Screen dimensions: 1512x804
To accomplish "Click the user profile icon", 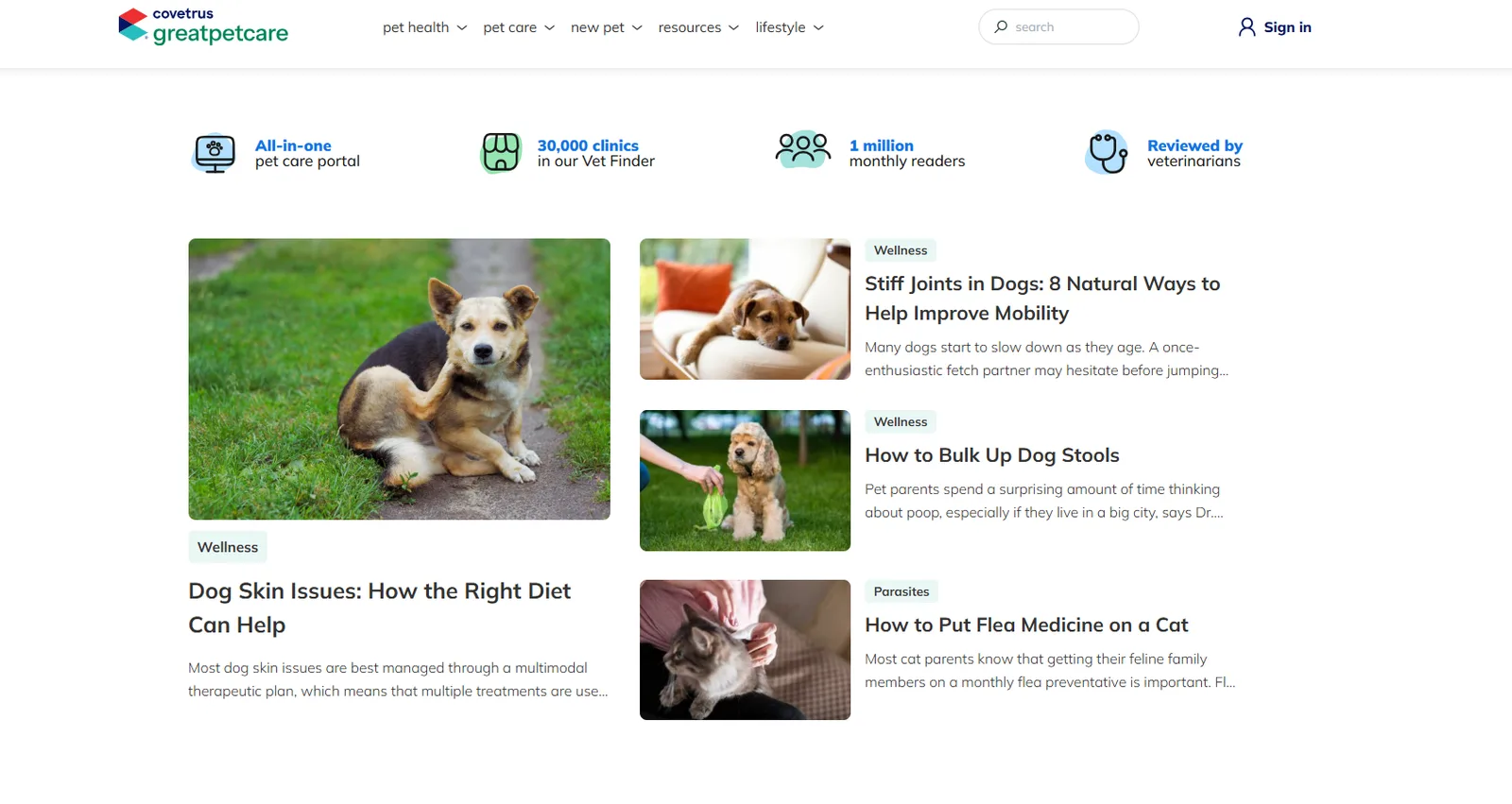I will click(1247, 26).
